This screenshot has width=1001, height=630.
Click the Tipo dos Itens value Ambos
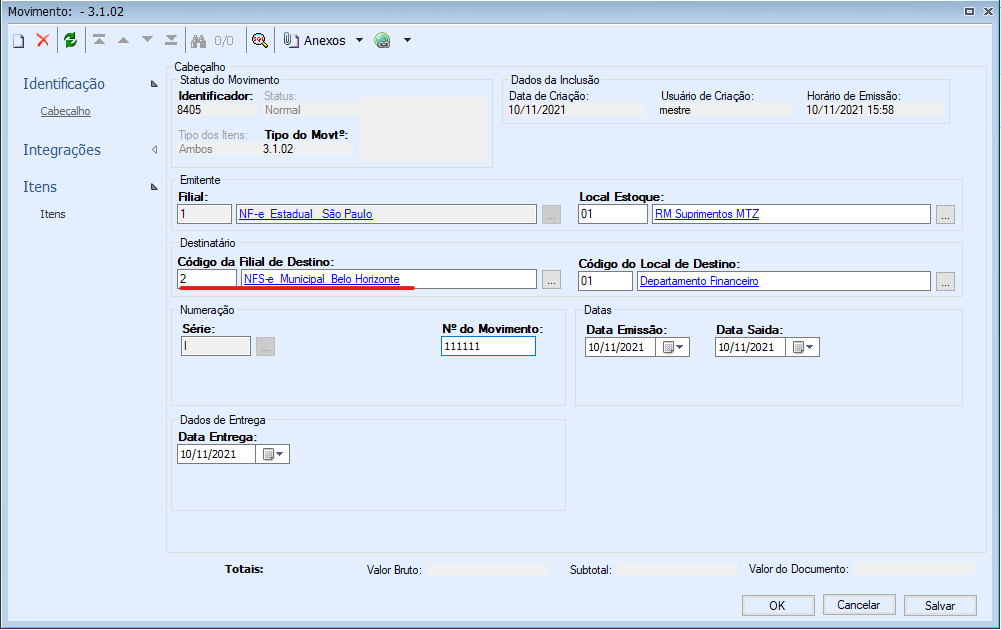(x=195, y=149)
